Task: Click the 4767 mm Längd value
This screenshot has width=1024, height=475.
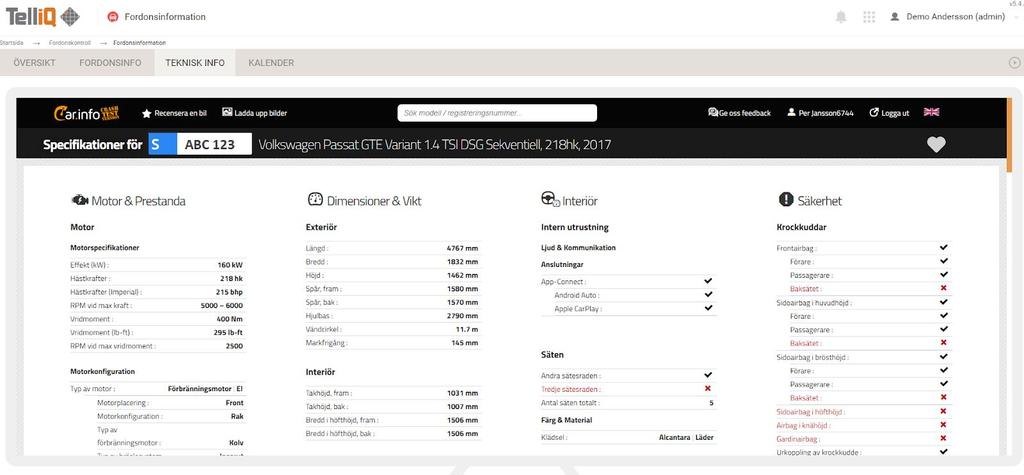Action: tap(462, 248)
